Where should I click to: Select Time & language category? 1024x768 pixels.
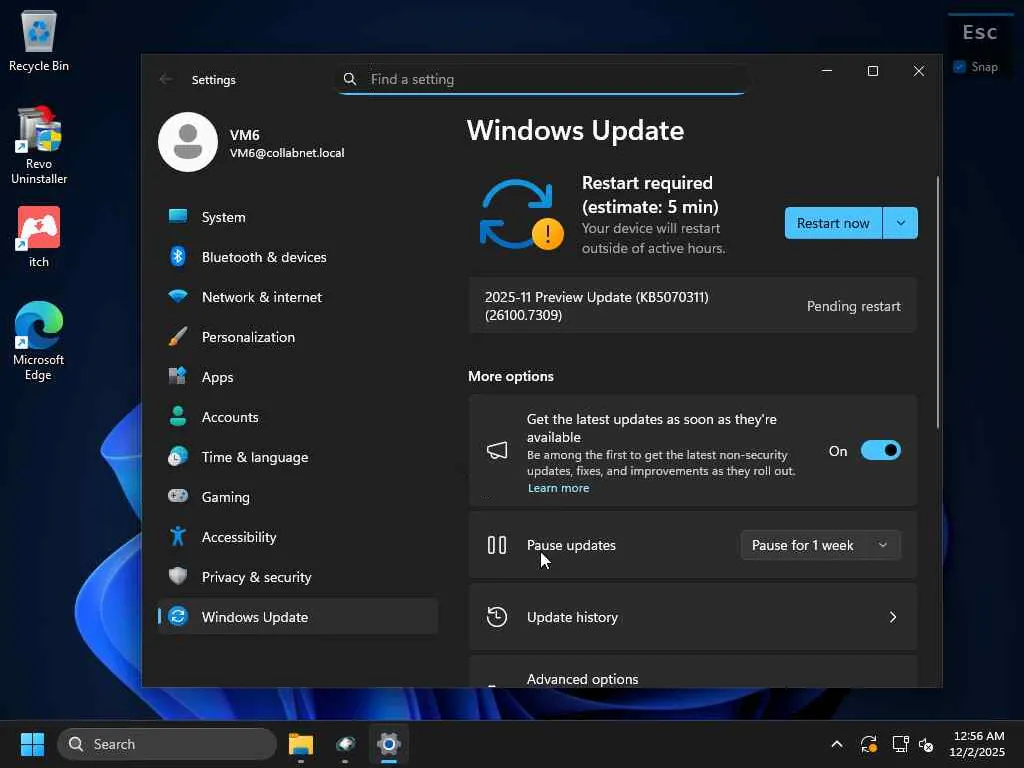[298, 457]
